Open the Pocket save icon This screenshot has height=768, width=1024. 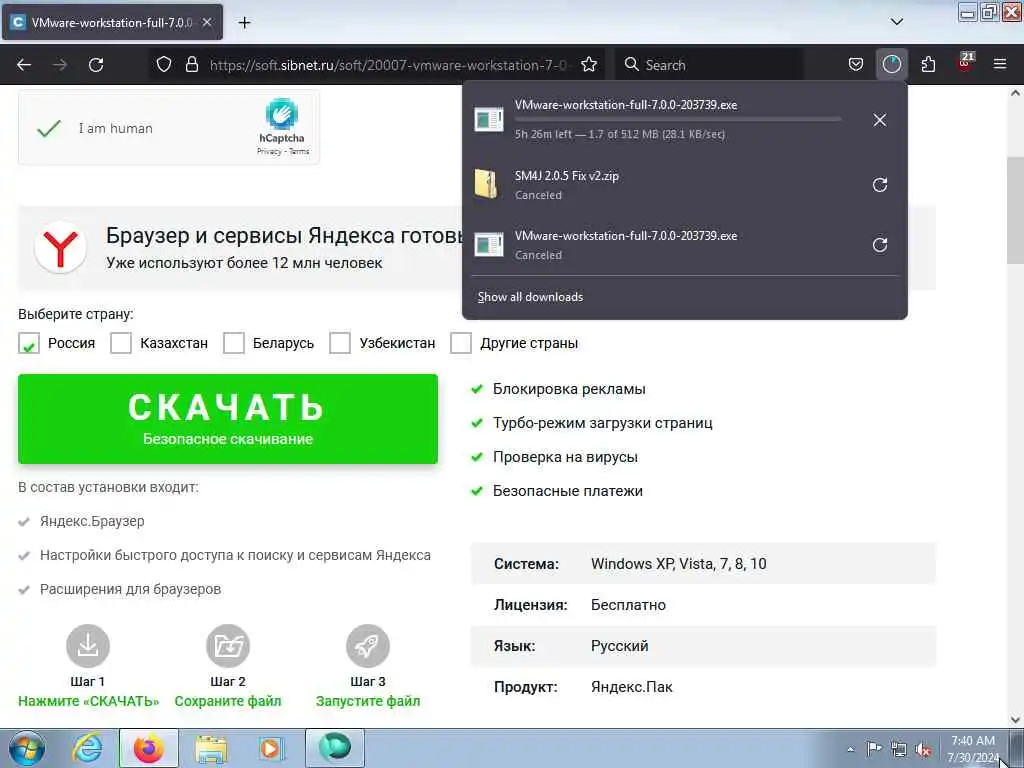point(856,65)
